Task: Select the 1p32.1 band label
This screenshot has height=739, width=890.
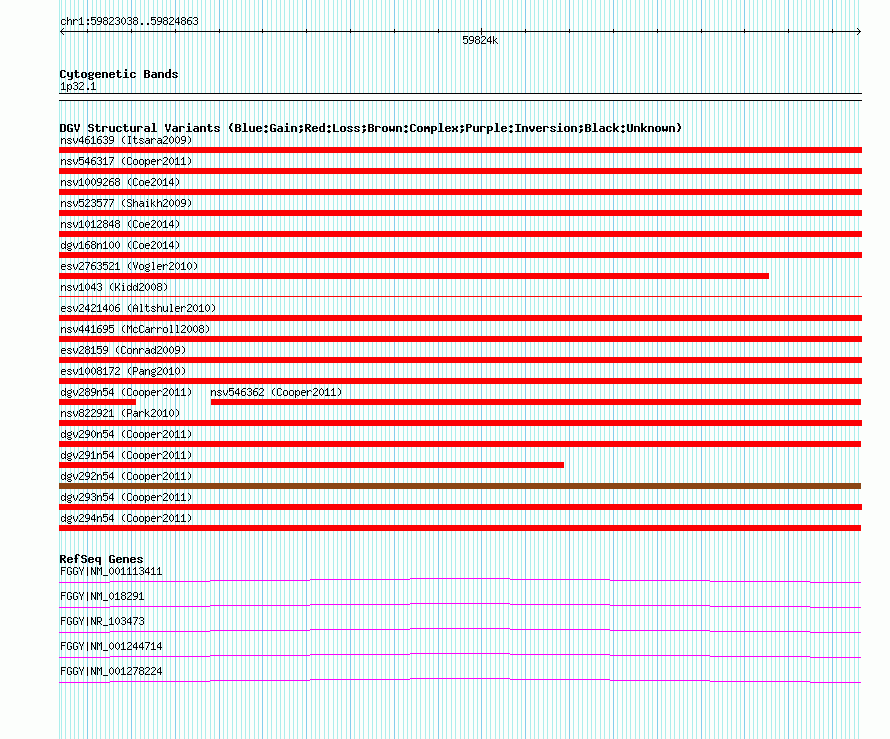Action: click(x=78, y=86)
